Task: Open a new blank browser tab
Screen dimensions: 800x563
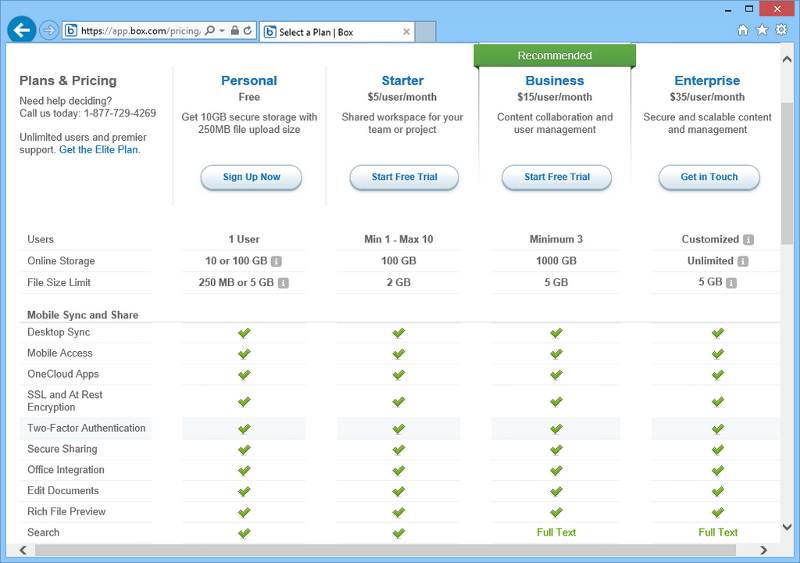Action: [x=425, y=32]
